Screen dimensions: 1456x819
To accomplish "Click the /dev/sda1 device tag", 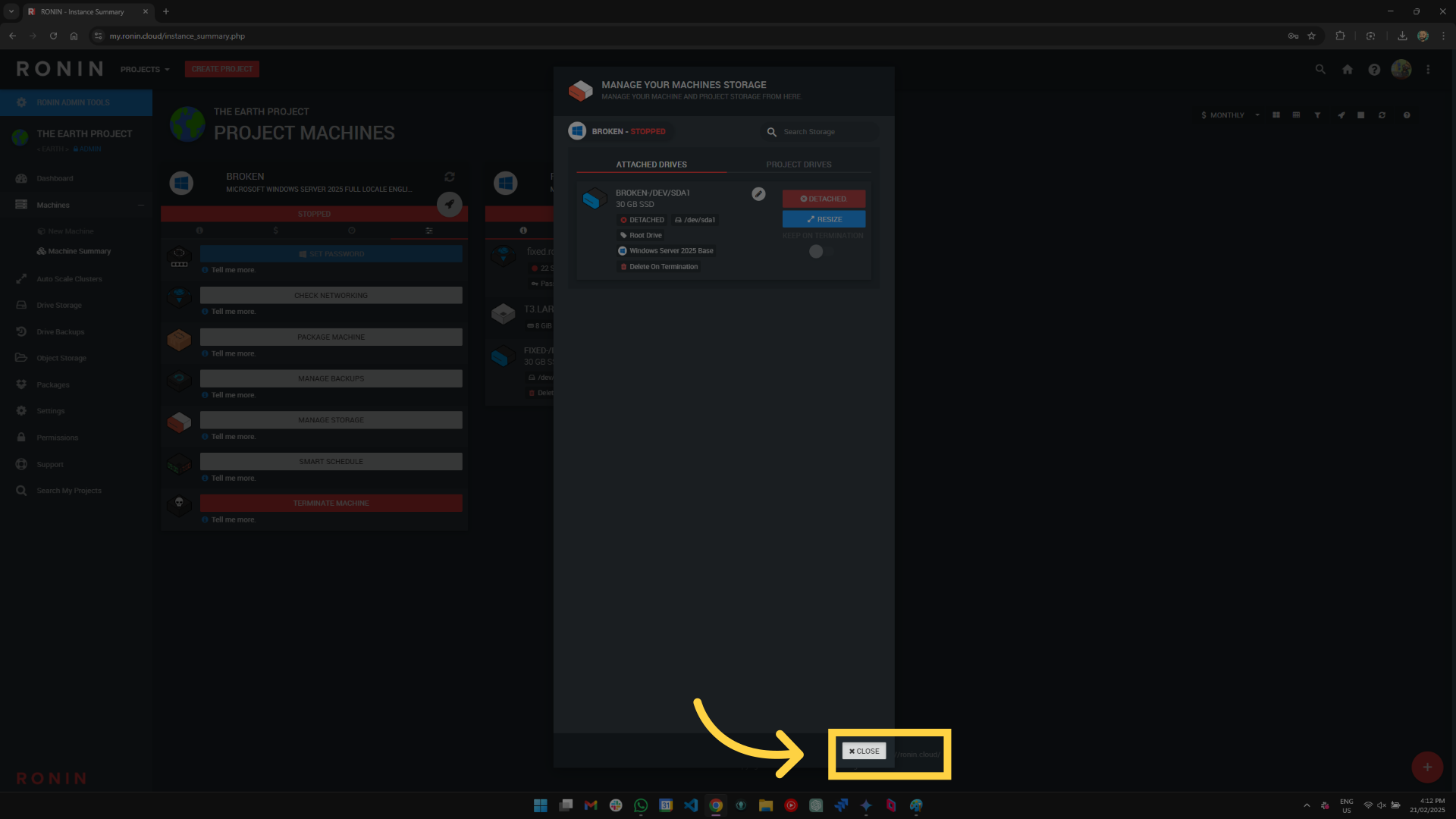I will coord(695,220).
